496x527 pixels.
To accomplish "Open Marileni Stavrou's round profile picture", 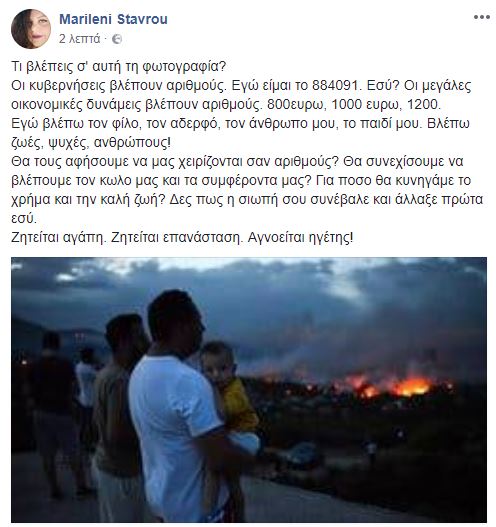I will [x=31, y=29].
